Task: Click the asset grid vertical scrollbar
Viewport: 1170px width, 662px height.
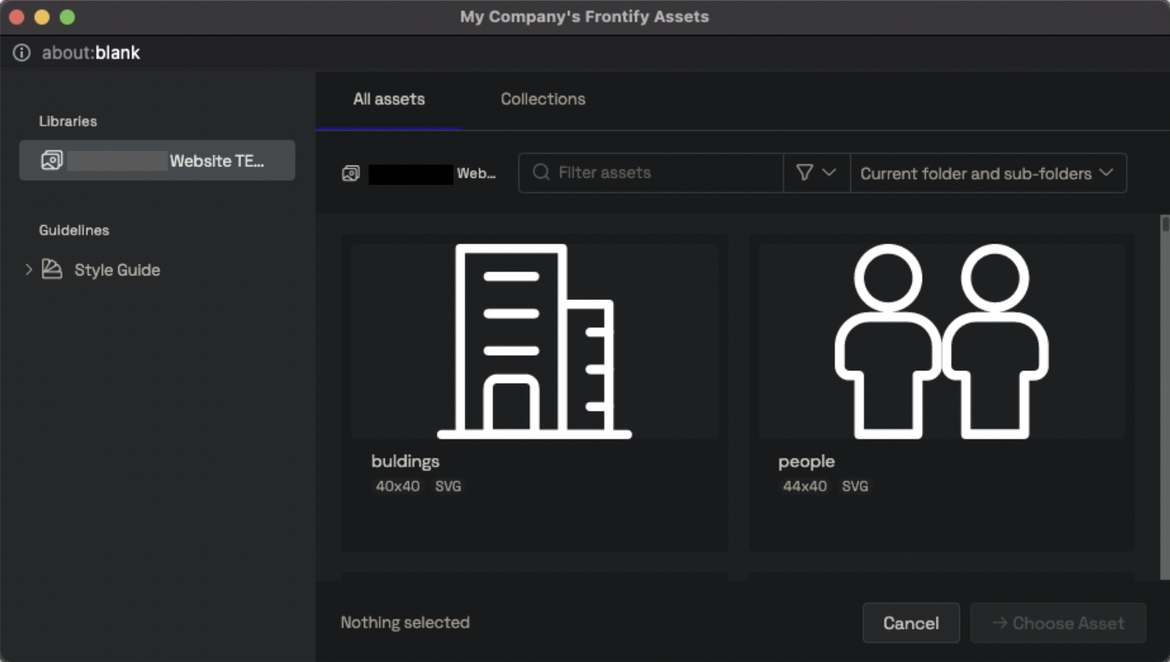Action: point(1165,397)
